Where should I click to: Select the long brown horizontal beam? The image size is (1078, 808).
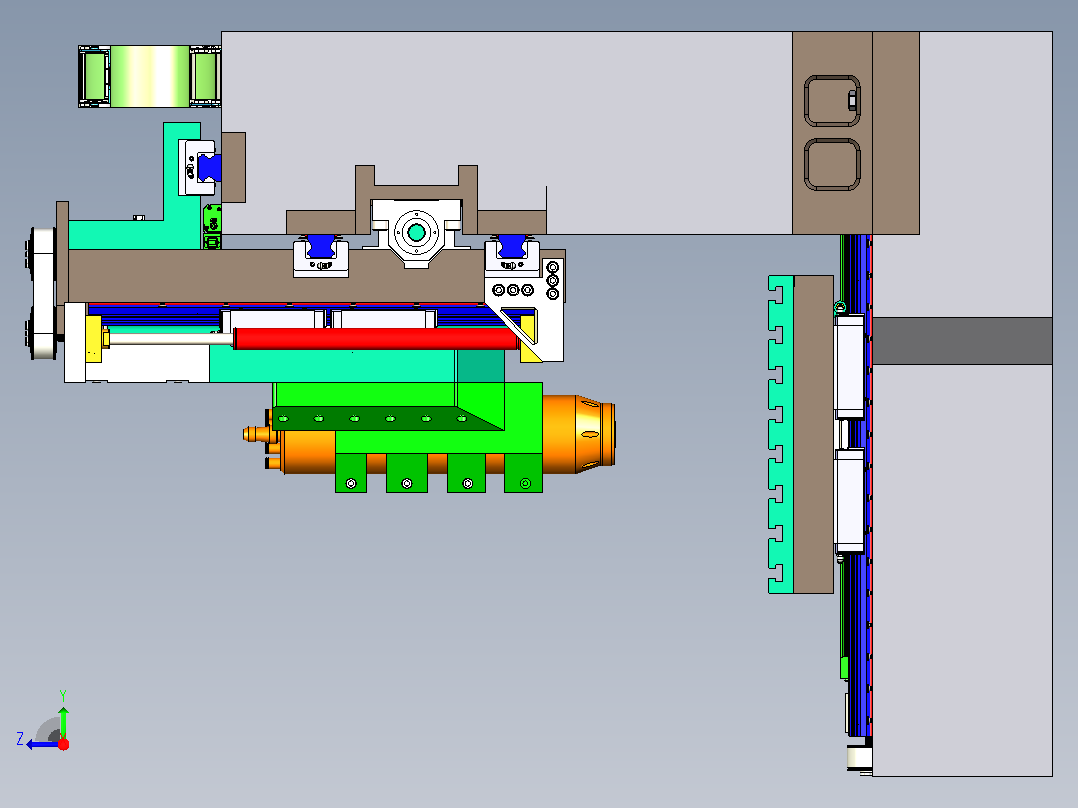coord(275,276)
